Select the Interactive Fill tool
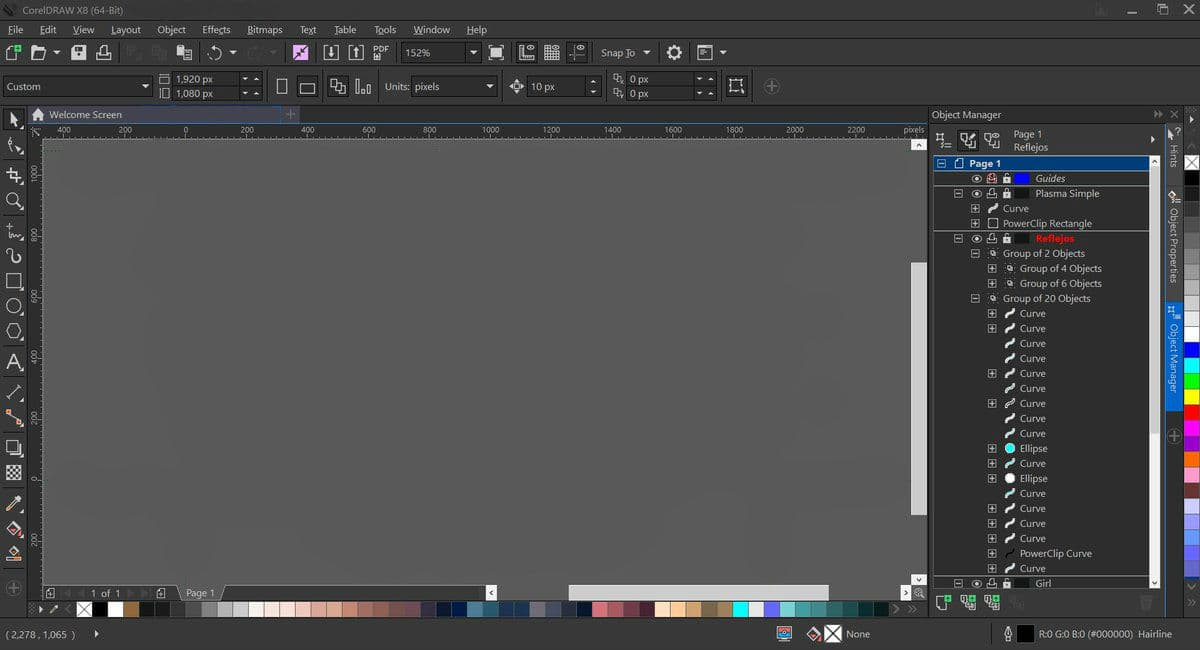Viewport: 1200px width, 650px height. point(14,528)
